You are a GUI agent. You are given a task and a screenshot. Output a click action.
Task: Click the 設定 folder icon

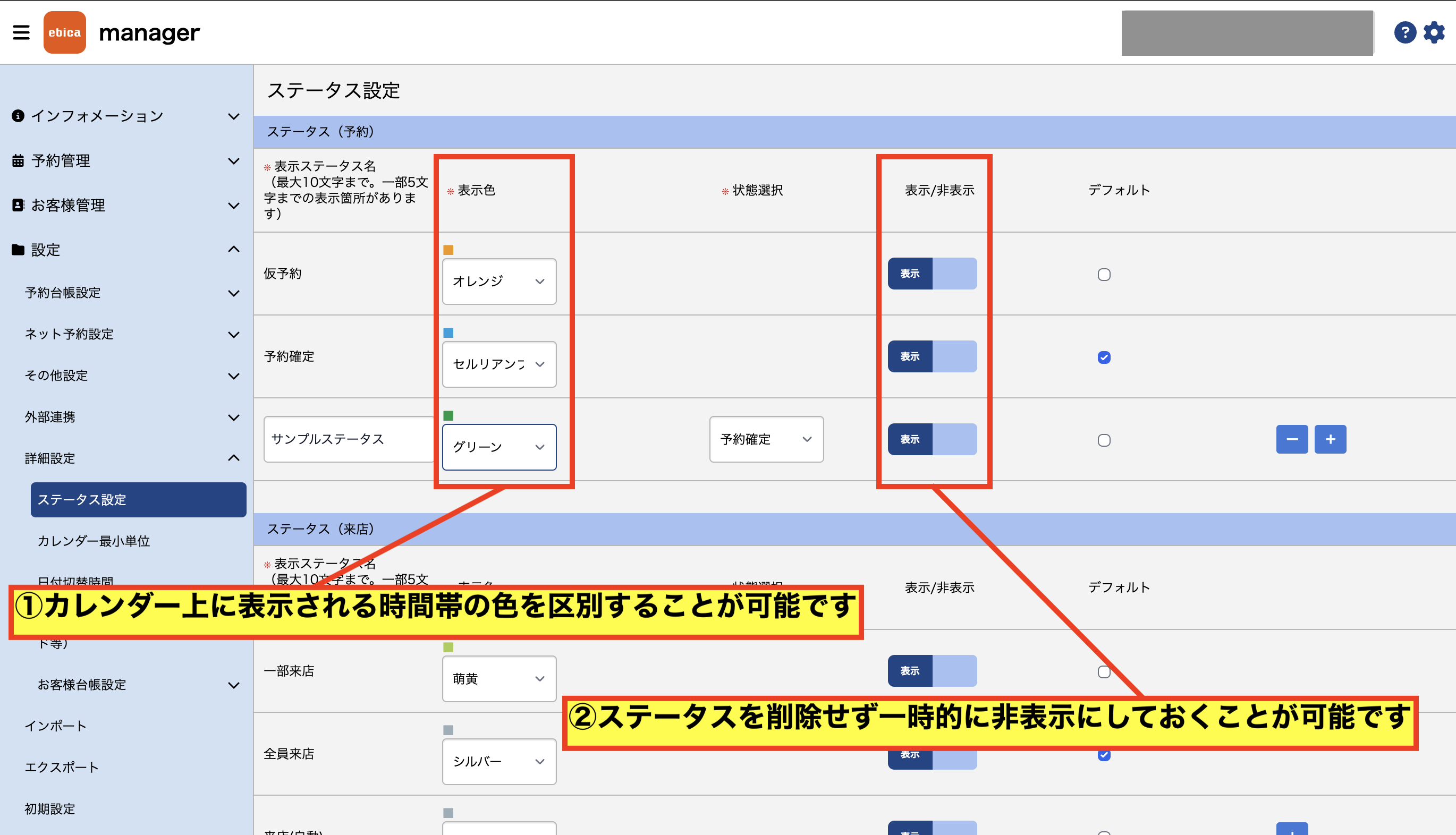[18, 250]
